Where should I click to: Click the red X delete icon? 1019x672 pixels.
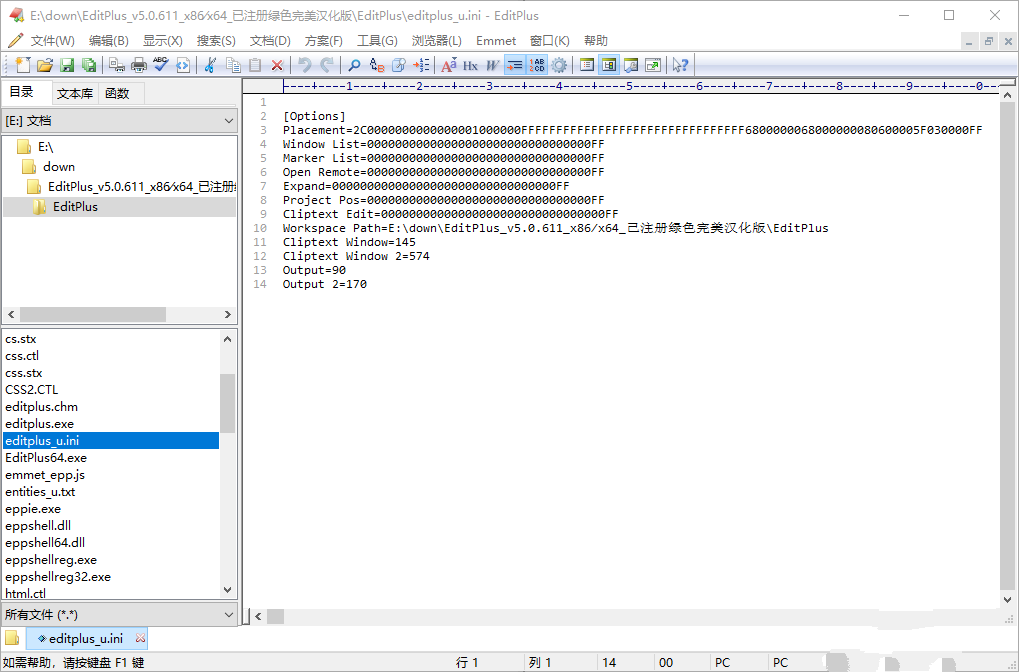[277, 65]
